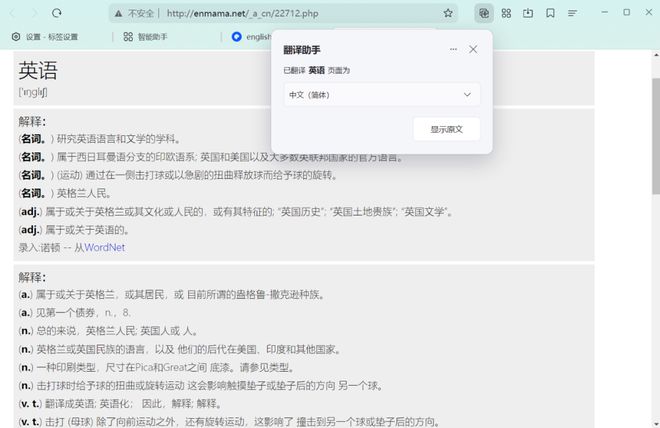Screen dimensions: 660x428
Task: Click the forward navigation arrow
Action: pos(35,13)
